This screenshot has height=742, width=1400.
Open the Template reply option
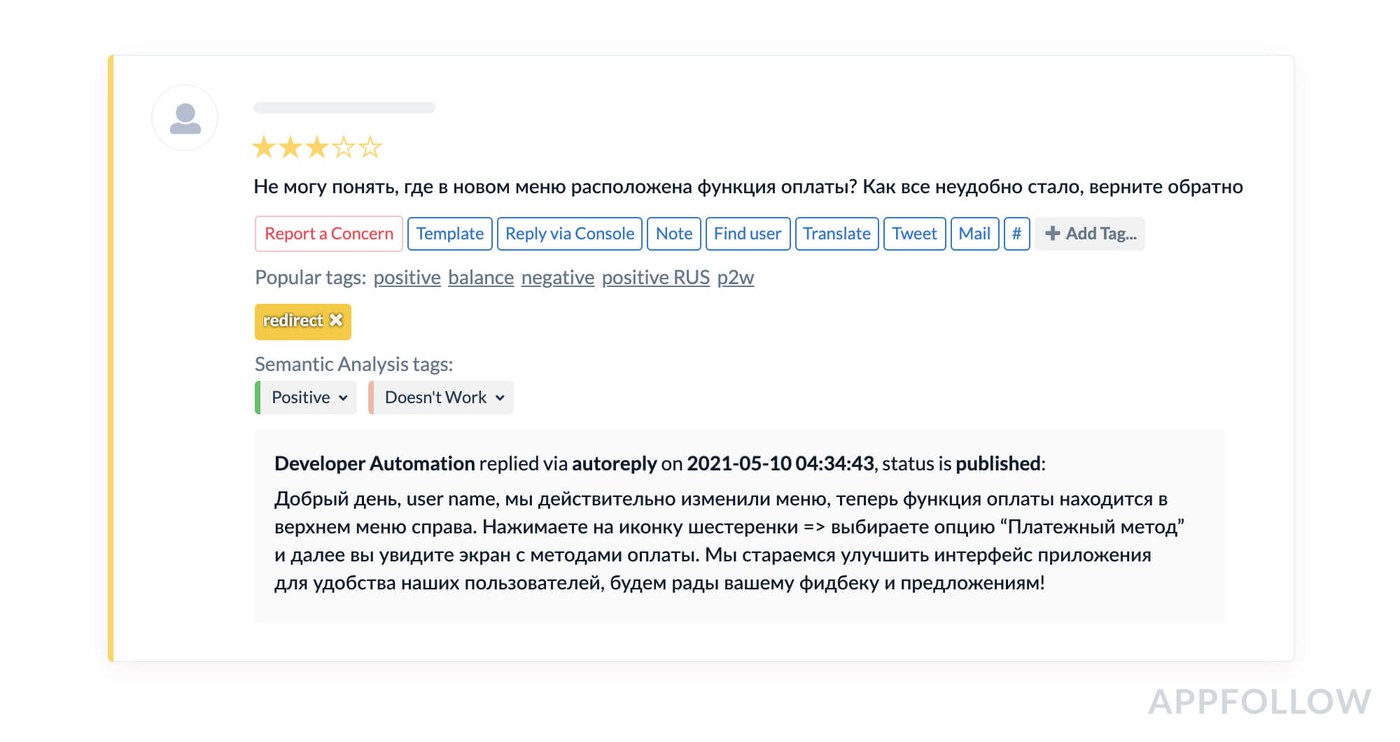coord(450,234)
